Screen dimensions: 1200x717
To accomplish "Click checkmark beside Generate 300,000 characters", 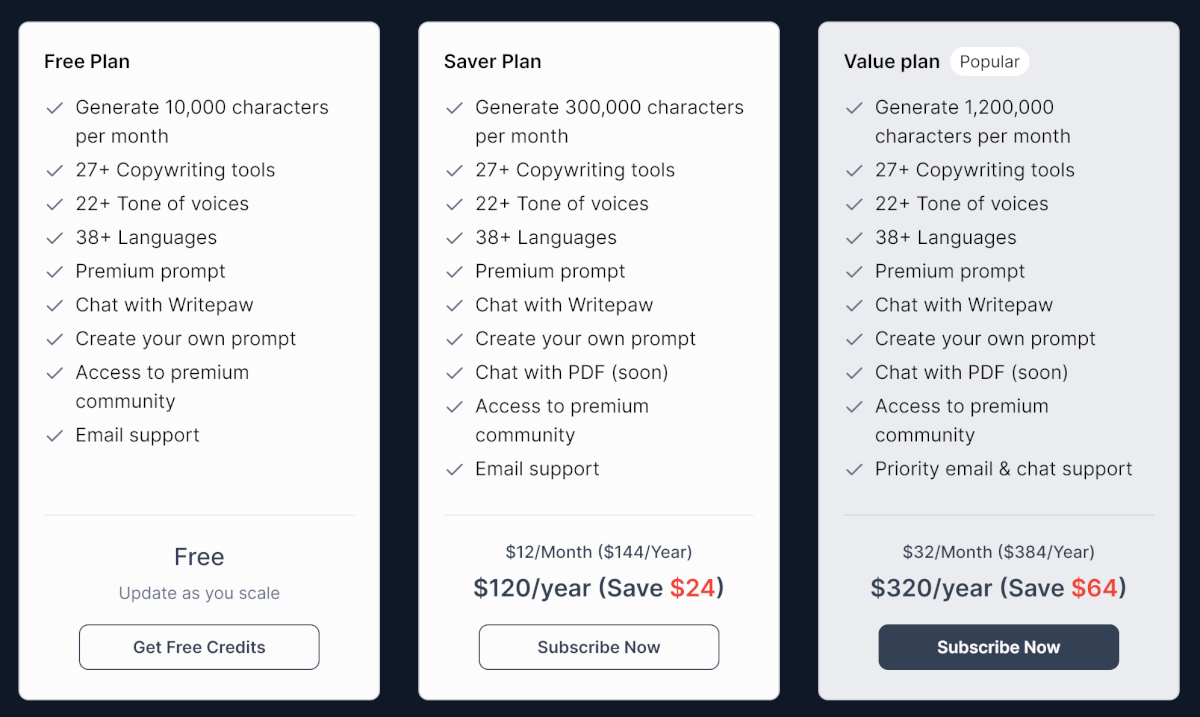I will point(455,108).
